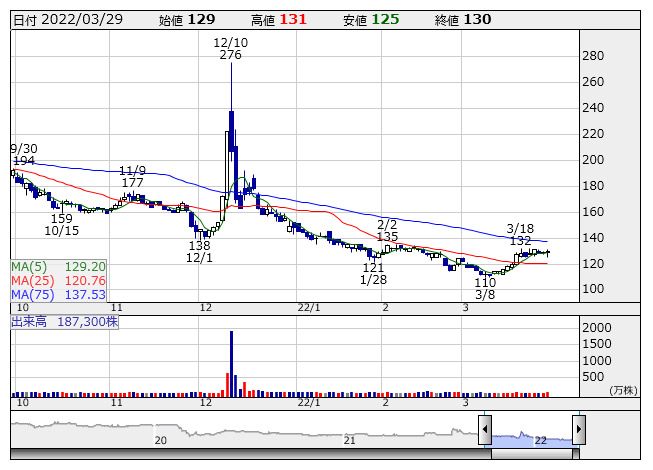Click the left range handle arrow
The height and width of the screenshot is (470, 653).
(485, 430)
